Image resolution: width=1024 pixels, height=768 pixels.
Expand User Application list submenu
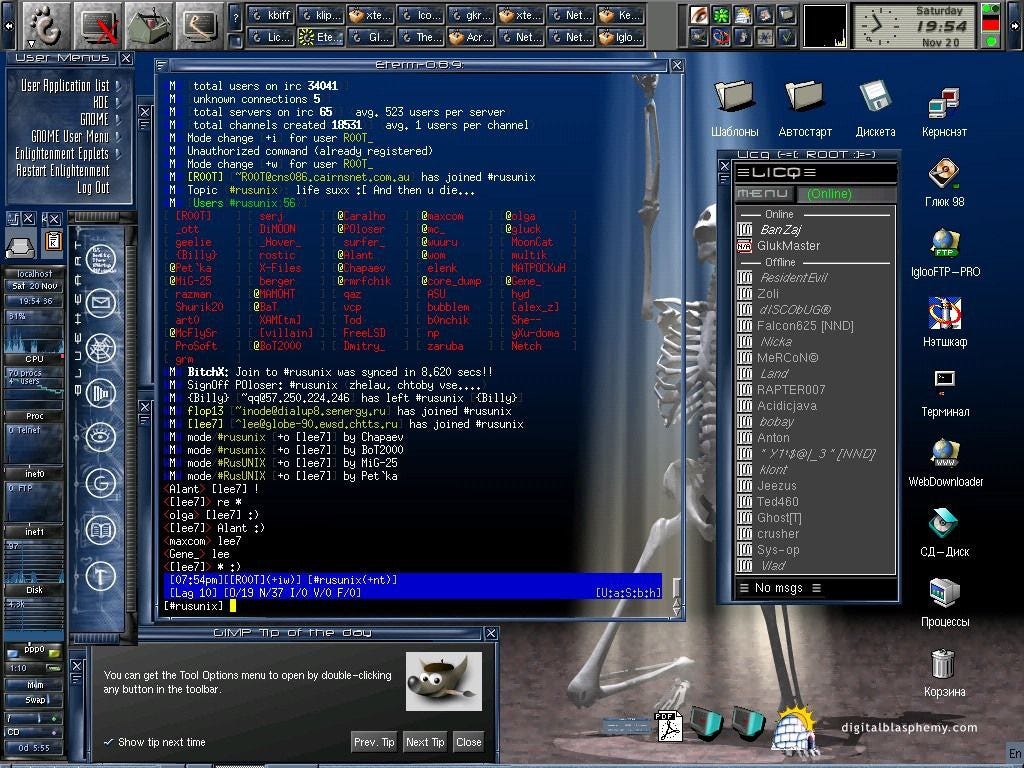[70, 86]
